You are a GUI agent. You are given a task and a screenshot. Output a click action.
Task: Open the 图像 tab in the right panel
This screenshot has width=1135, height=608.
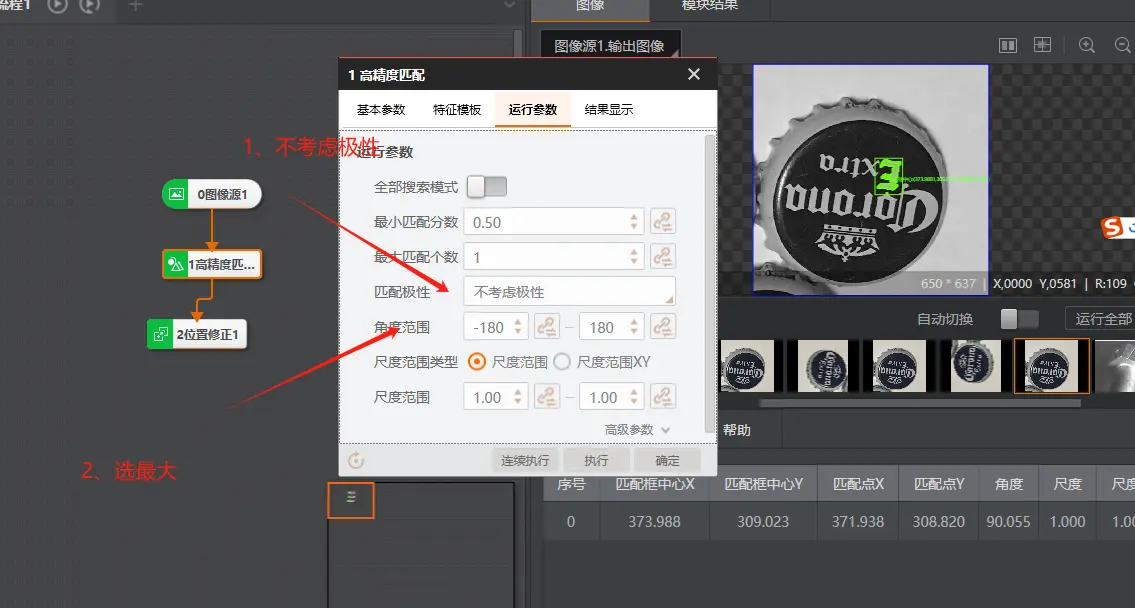point(590,7)
